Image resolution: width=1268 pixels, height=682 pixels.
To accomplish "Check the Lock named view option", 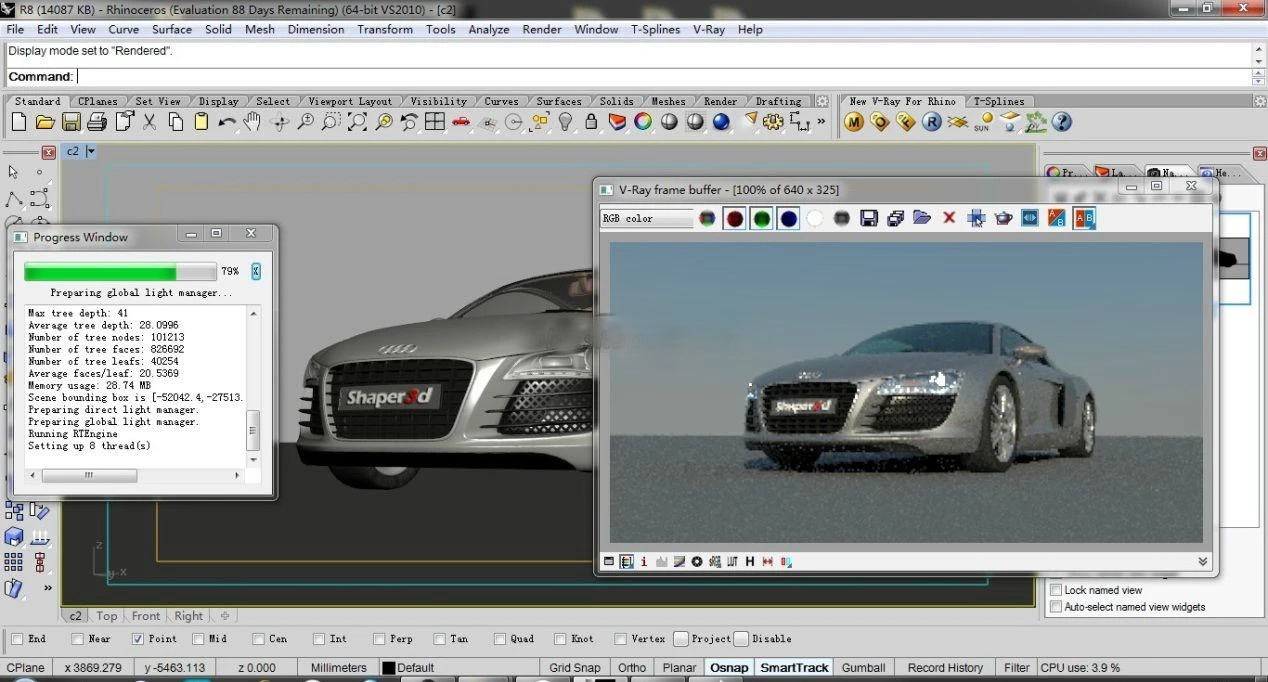I will [x=1056, y=590].
